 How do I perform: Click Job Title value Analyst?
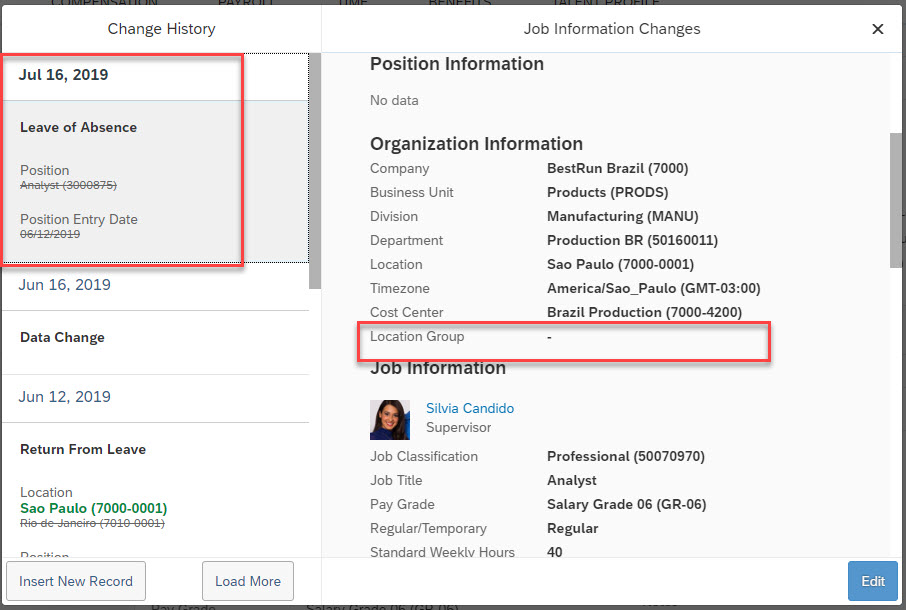tap(572, 481)
